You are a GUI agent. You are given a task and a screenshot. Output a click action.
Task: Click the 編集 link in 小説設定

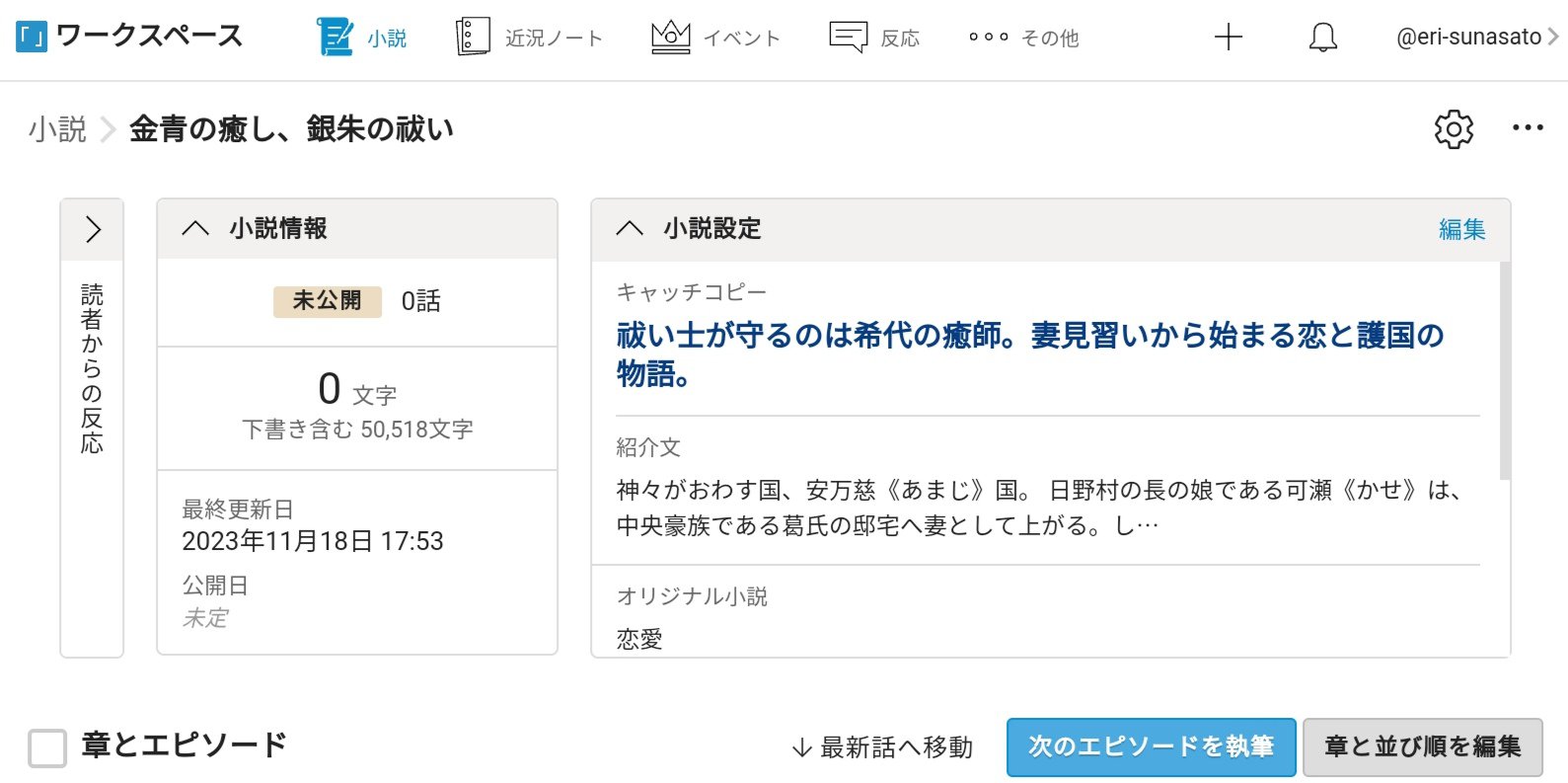1461,230
